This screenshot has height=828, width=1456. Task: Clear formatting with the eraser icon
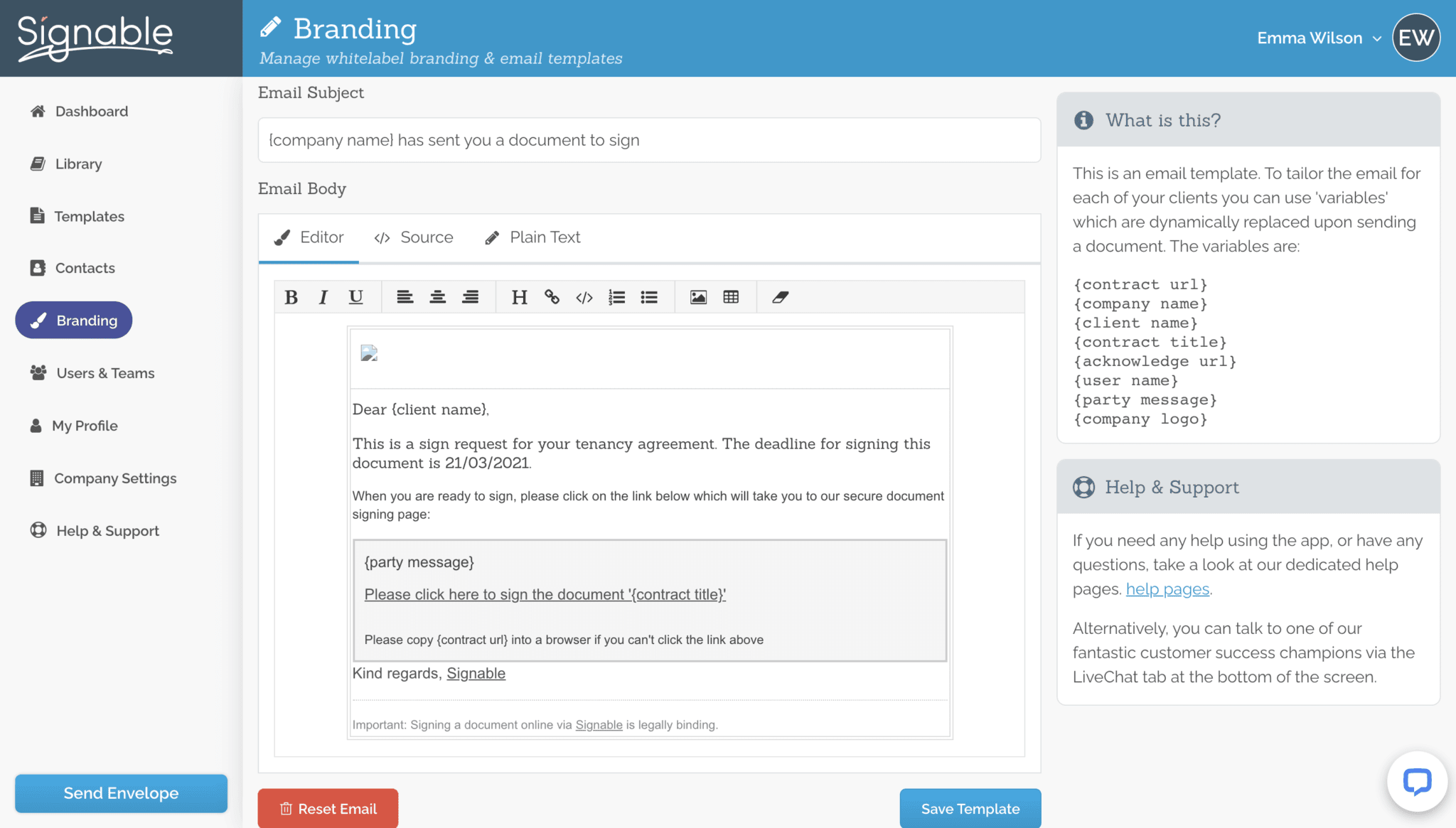[780, 297]
